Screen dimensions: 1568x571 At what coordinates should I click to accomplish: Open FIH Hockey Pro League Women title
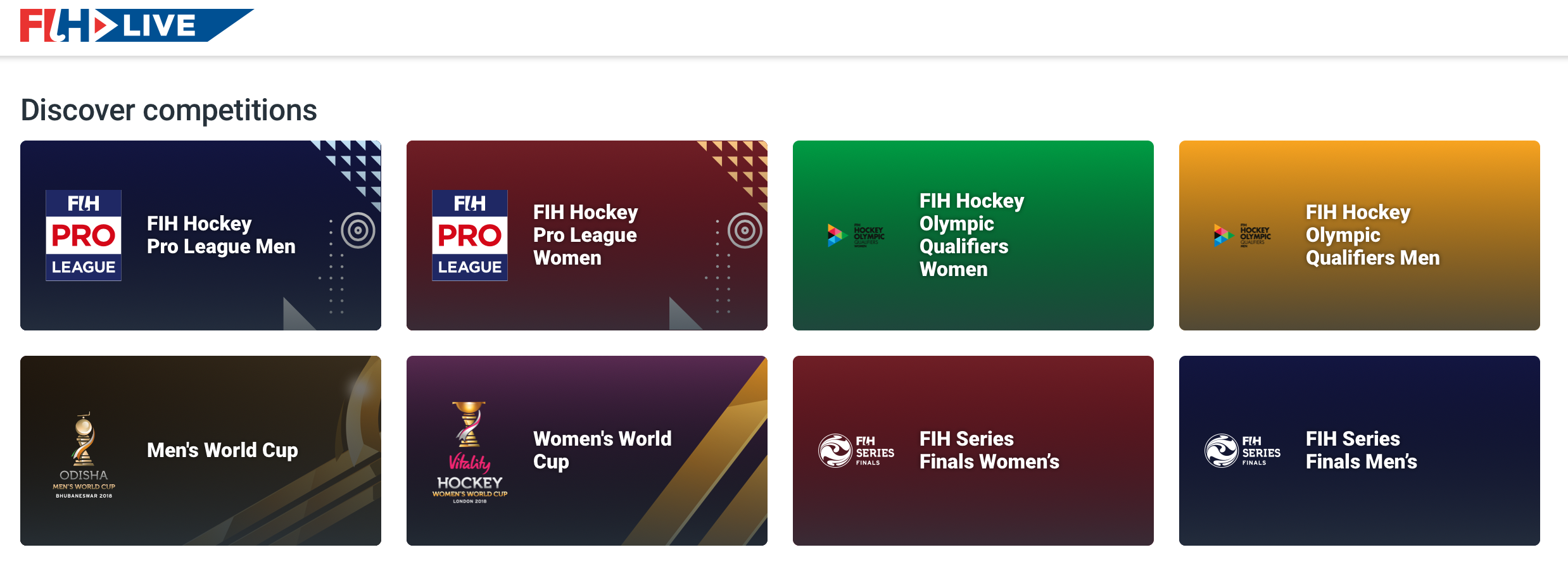(x=586, y=235)
